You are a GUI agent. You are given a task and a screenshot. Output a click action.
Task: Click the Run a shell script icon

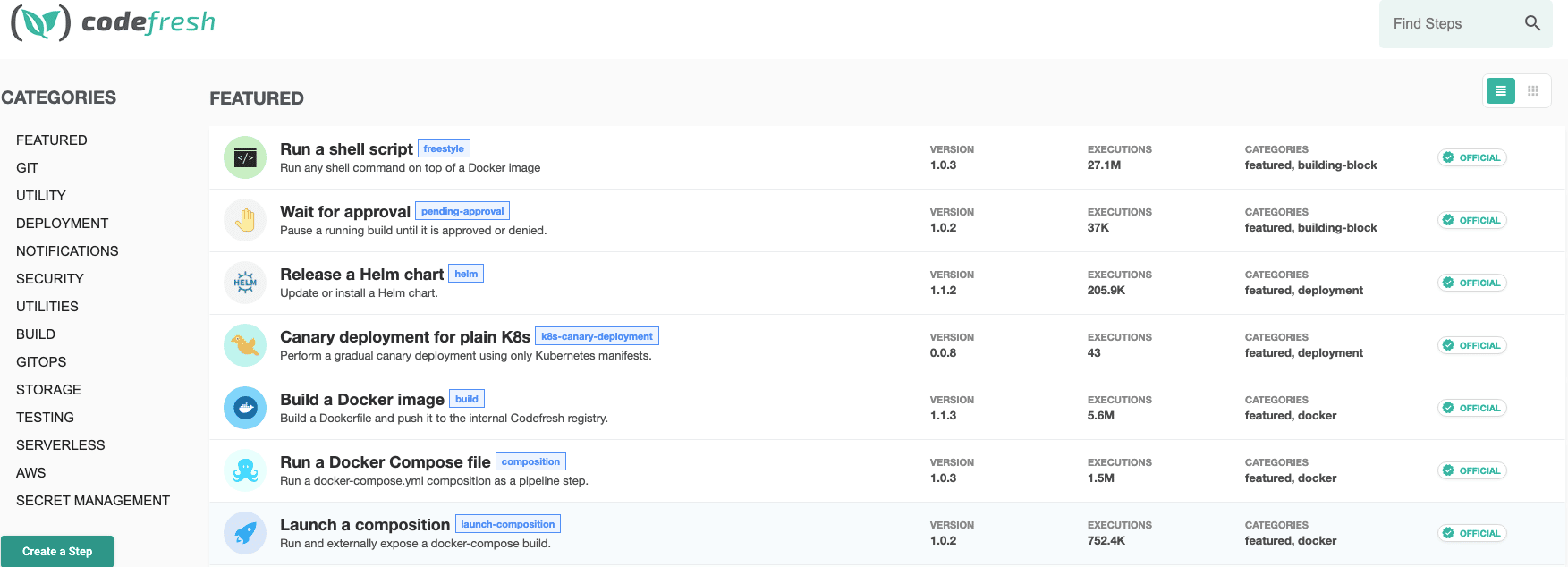click(x=245, y=157)
